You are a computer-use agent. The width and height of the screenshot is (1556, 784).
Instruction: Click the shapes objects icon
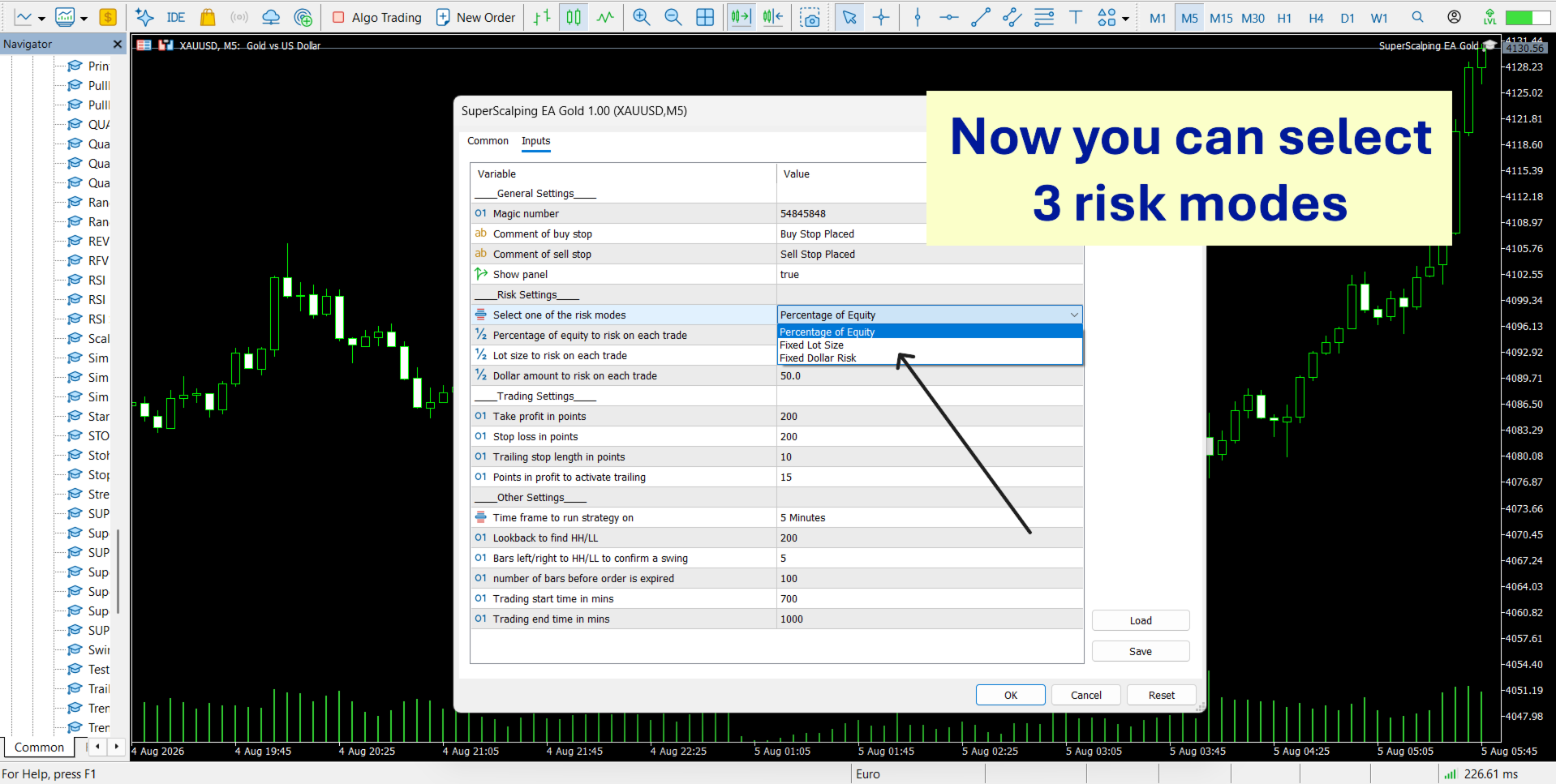pyautogui.click(x=1107, y=17)
